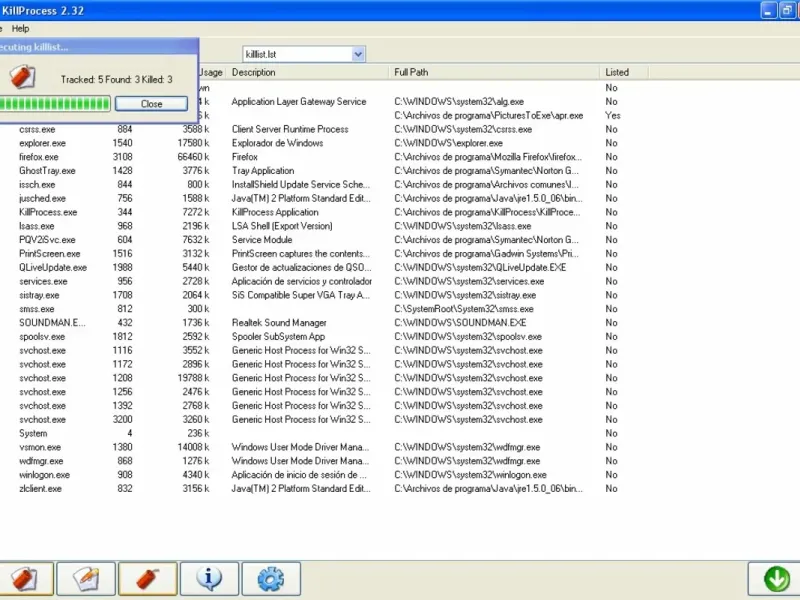Viewport: 800px width, 600px height.
Task: Sort by Description column header
Action: (309, 72)
